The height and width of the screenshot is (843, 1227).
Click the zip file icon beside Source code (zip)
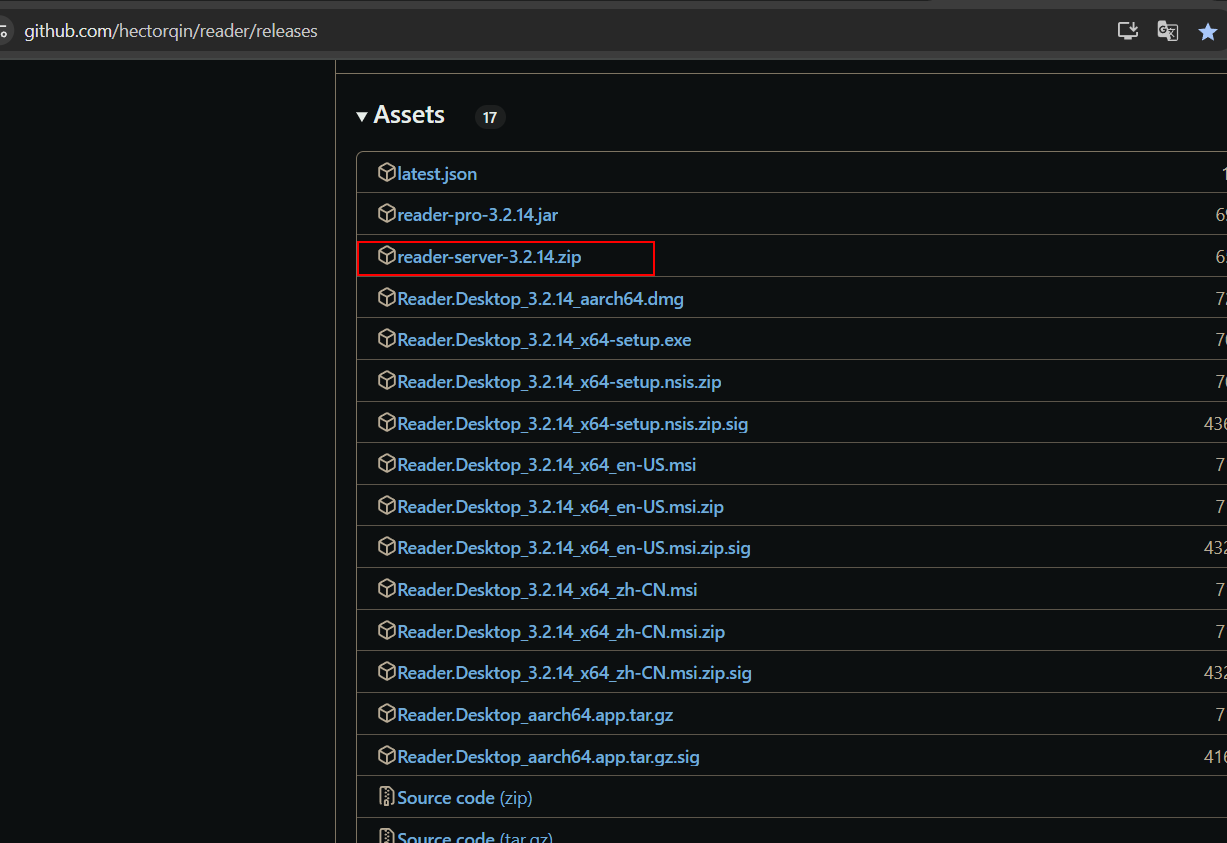click(x=387, y=797)
